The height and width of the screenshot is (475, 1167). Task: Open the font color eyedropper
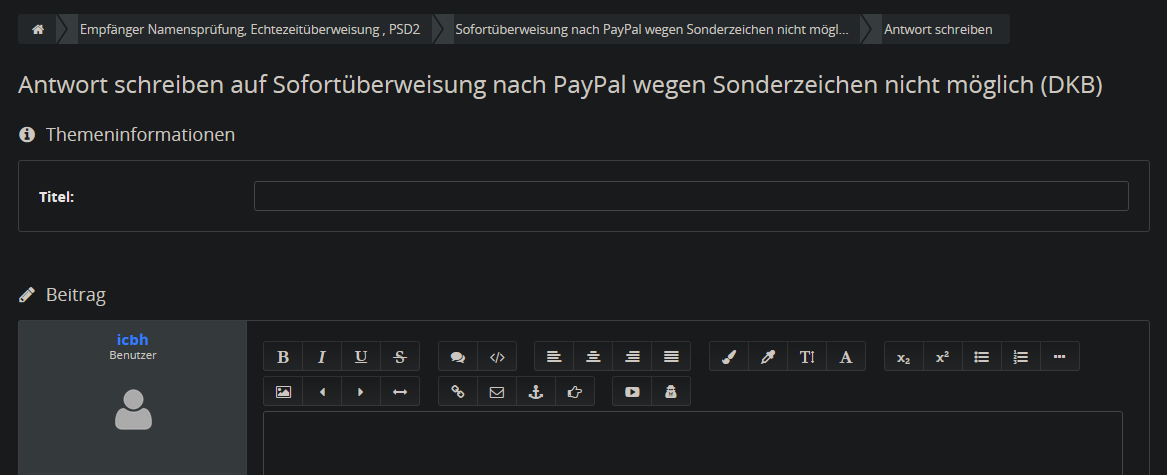tap(768, 357)
